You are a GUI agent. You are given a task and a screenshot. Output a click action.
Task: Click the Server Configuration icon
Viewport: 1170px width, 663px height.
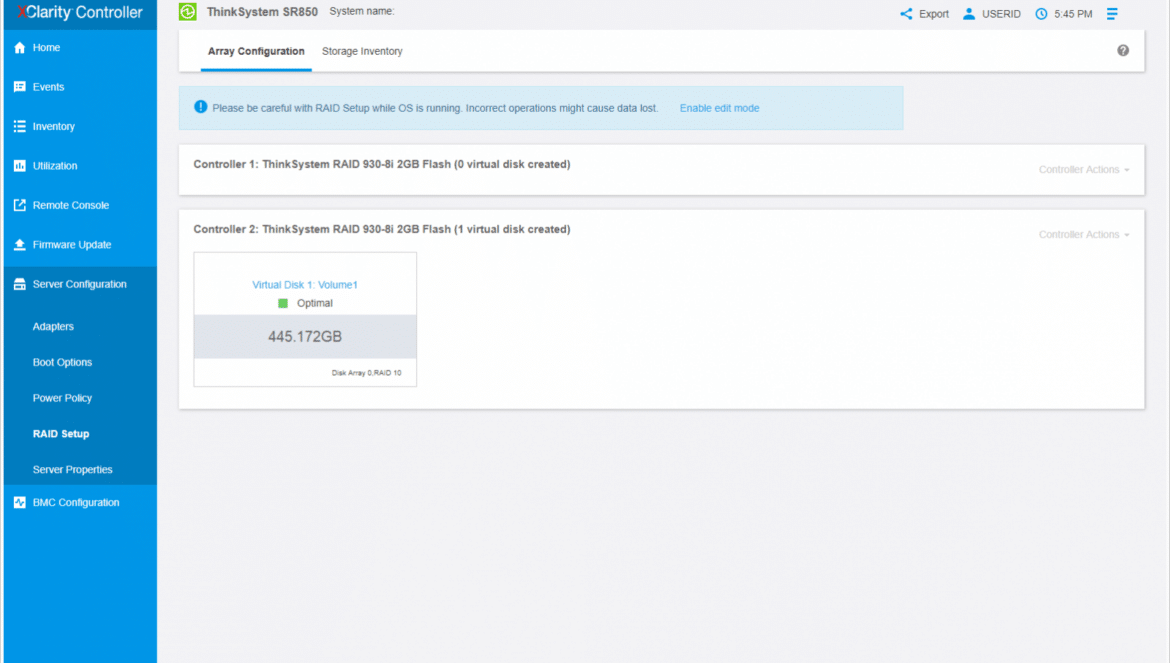[19, 284]
